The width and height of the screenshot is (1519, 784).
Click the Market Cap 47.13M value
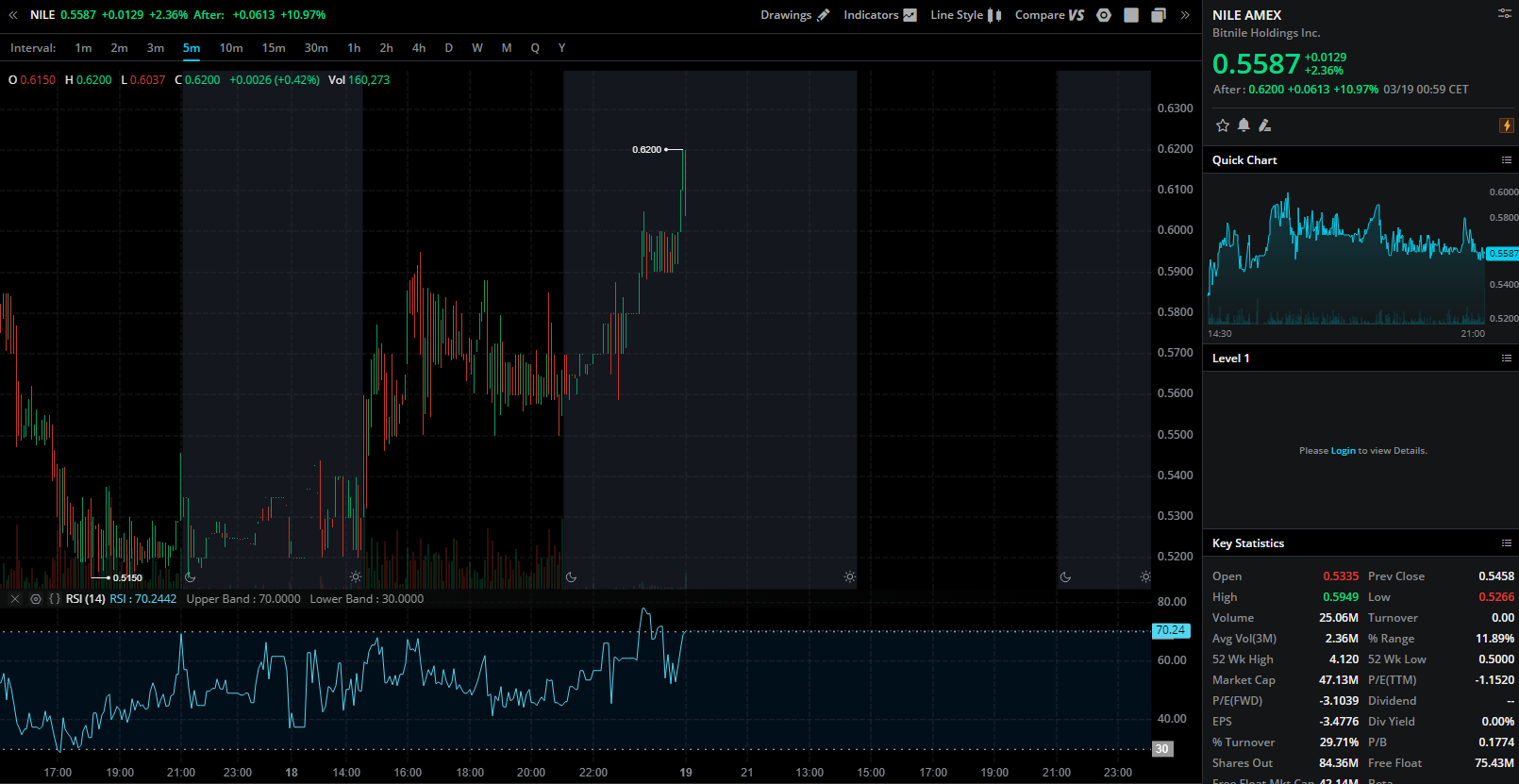1339,680
